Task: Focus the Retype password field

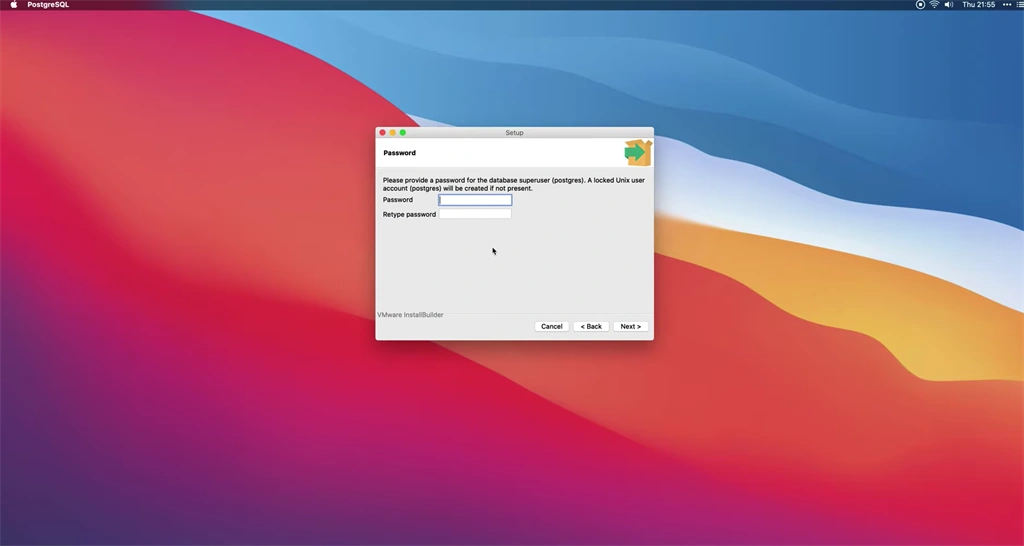Action: (475, 214)
